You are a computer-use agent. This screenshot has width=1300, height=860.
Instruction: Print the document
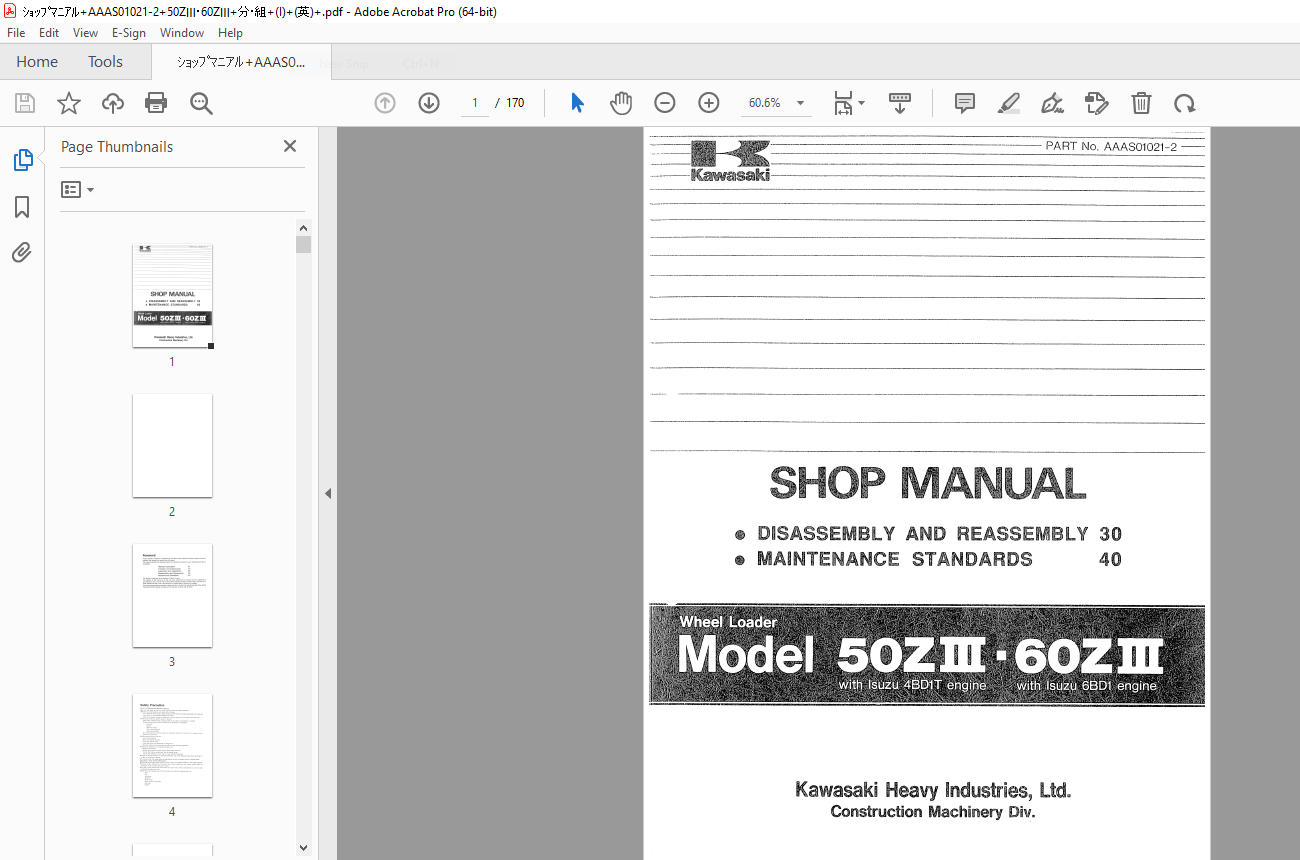[x=156, y=103]
